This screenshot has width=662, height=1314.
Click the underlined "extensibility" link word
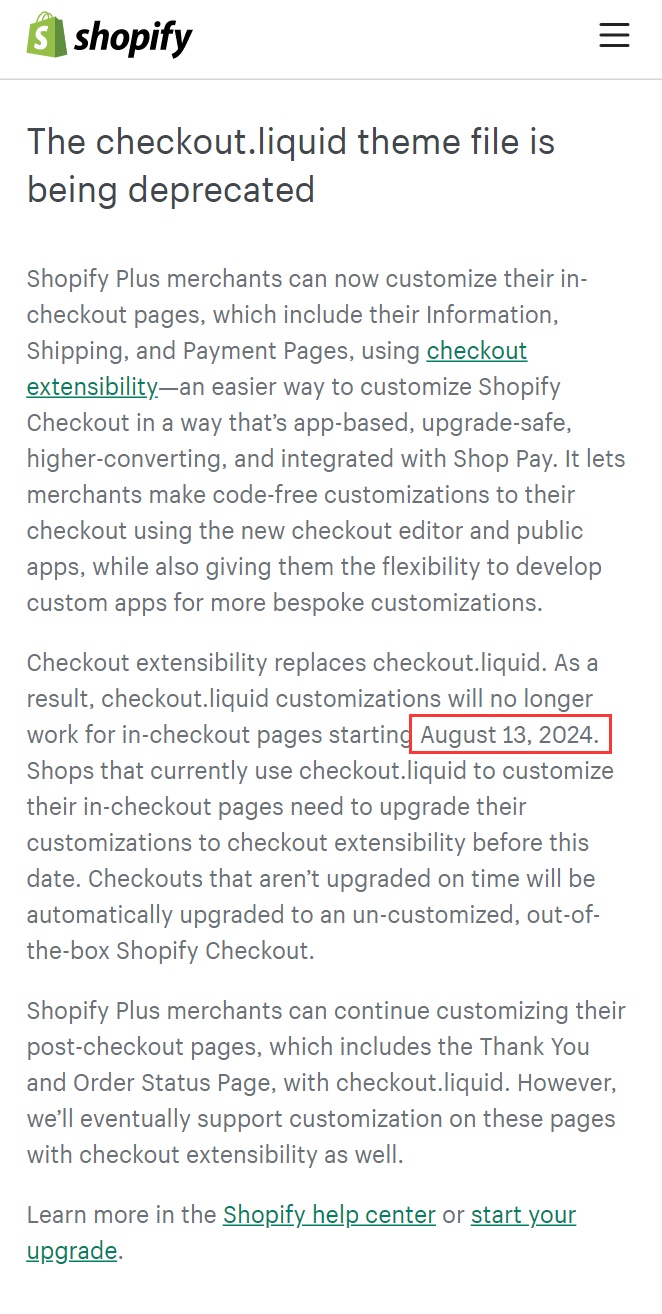pyautogui.click(x=92, y=387)
